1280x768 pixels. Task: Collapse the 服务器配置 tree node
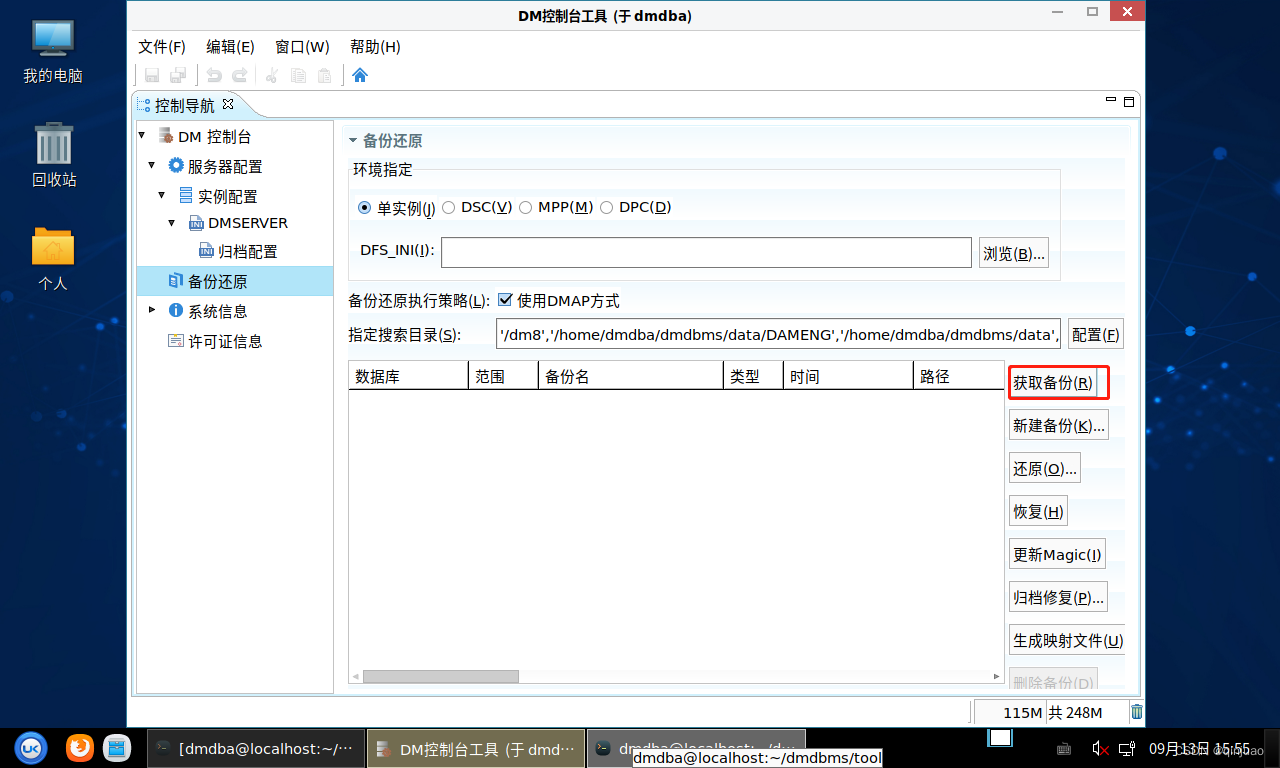151,165
